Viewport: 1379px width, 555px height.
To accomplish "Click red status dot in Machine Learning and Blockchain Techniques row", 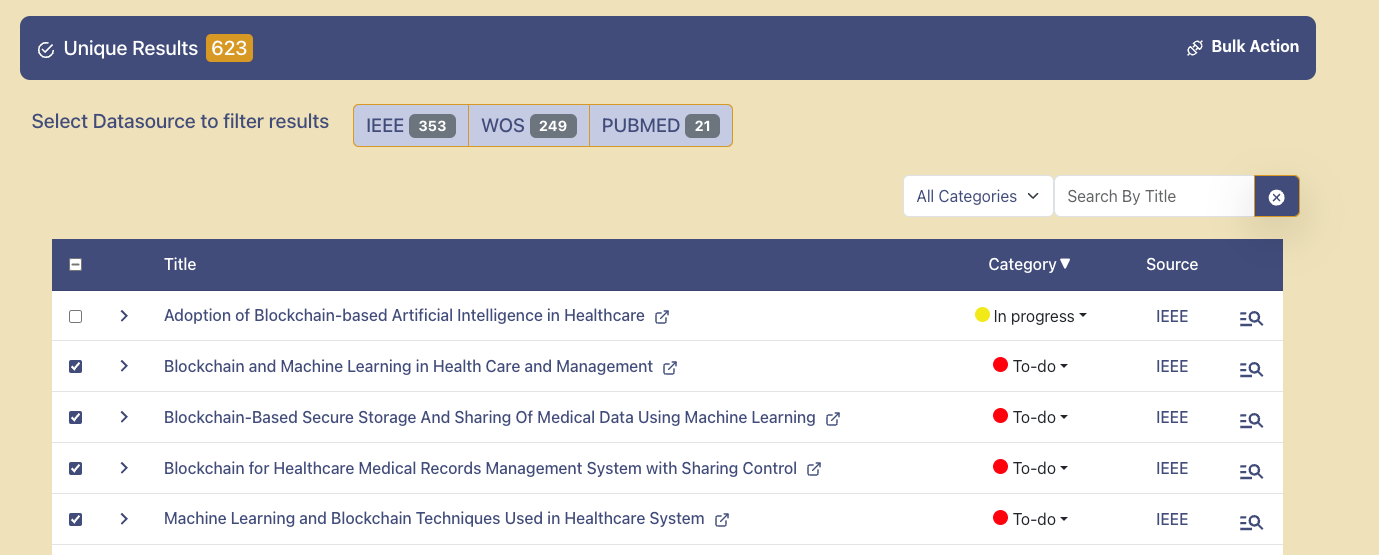I will [1000, 518].
